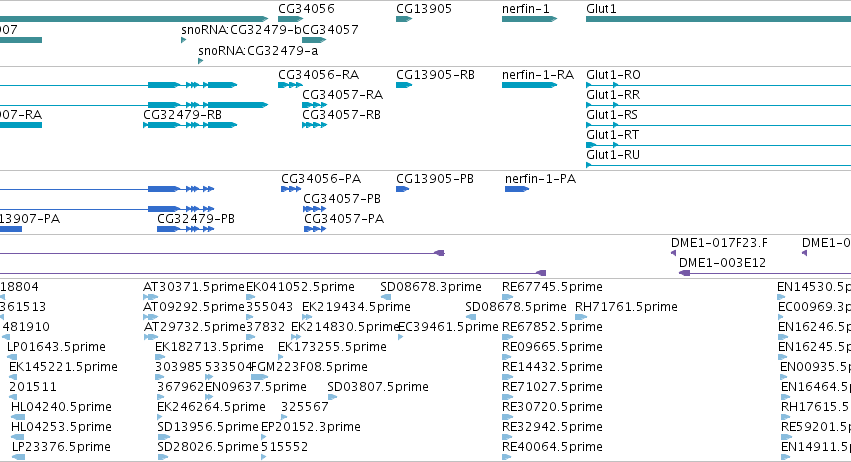
Task: Select protein CG34057-PB label
Action: tap(342, 199)
